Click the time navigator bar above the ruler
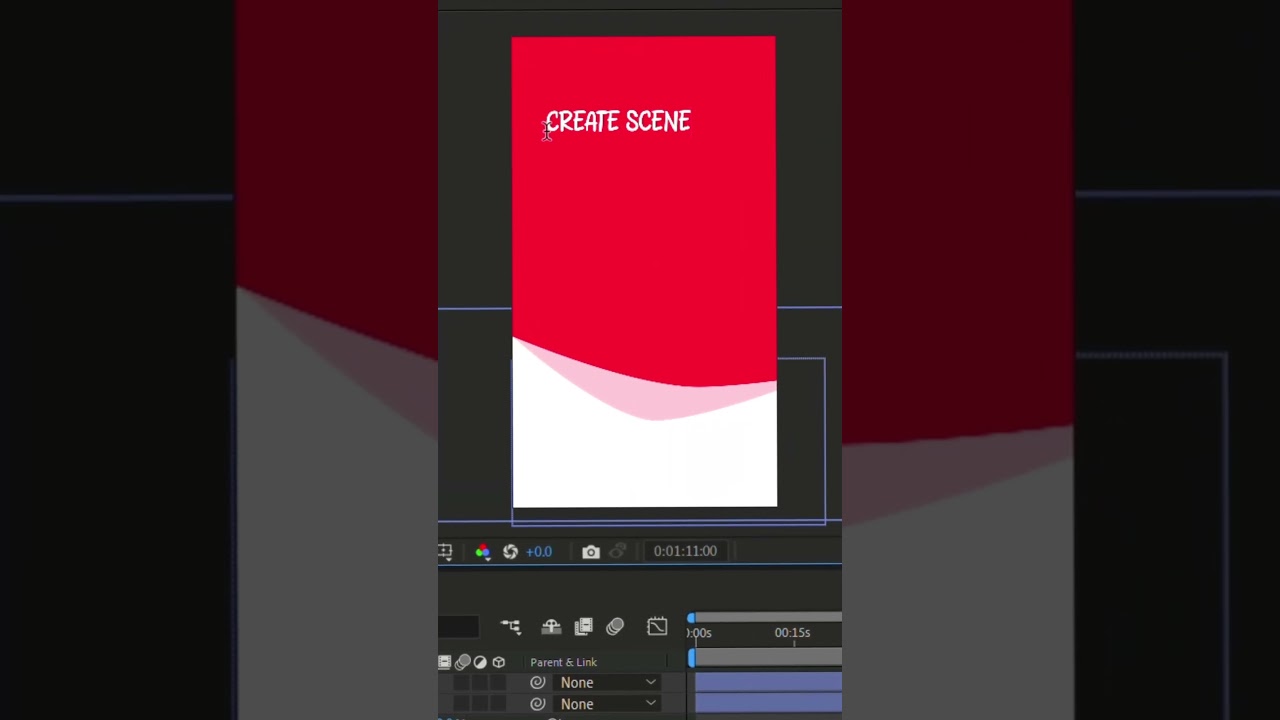The width and height of the screenshot is (1280, 720). pos(766,617)
